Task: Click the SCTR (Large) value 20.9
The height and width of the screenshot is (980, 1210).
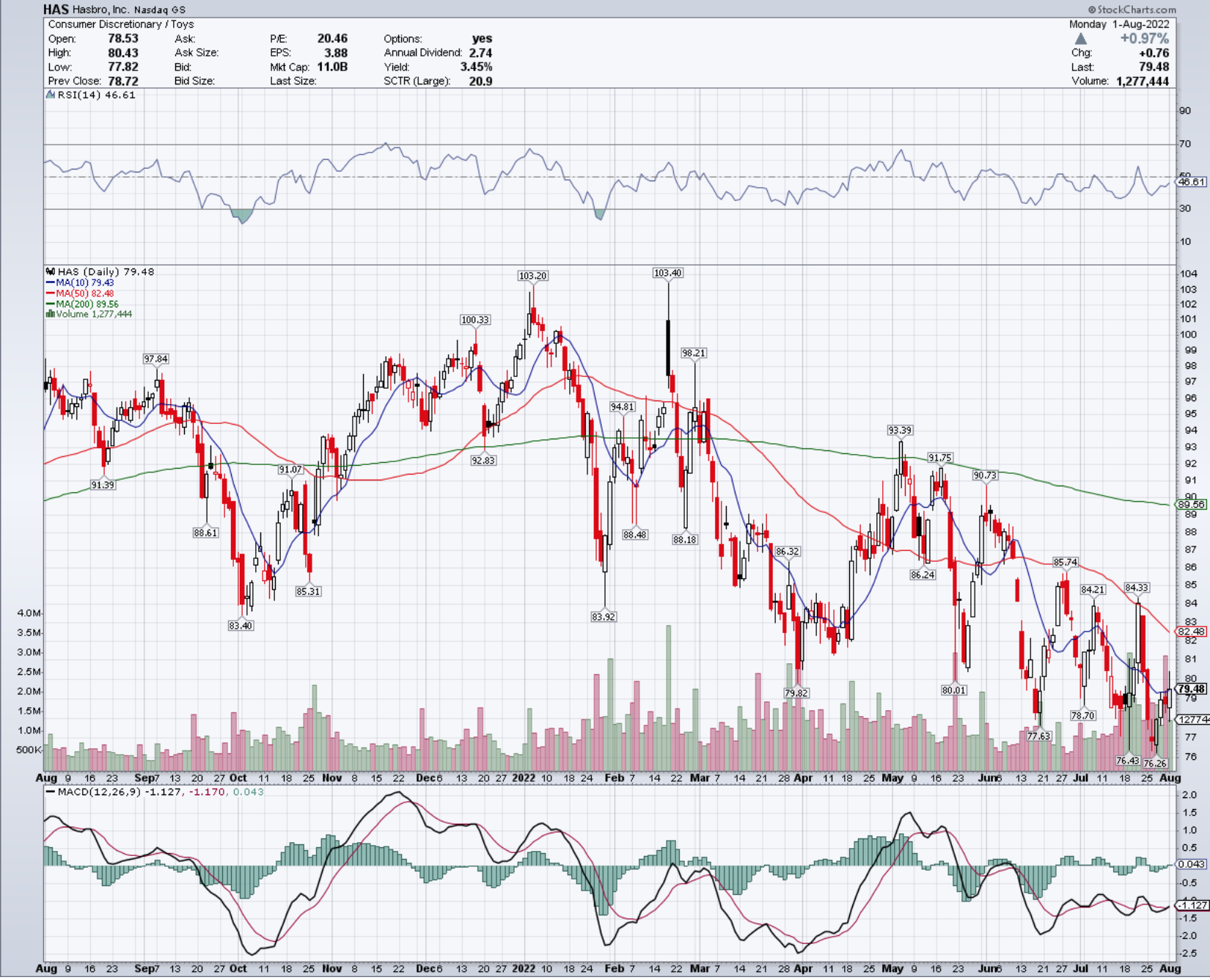Action: click(480, 81)
